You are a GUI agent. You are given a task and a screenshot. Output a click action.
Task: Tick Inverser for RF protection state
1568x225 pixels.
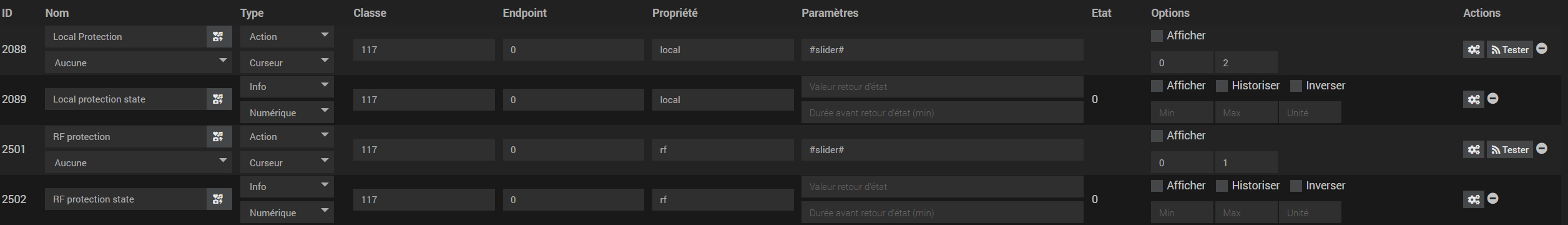point(1296,186)
